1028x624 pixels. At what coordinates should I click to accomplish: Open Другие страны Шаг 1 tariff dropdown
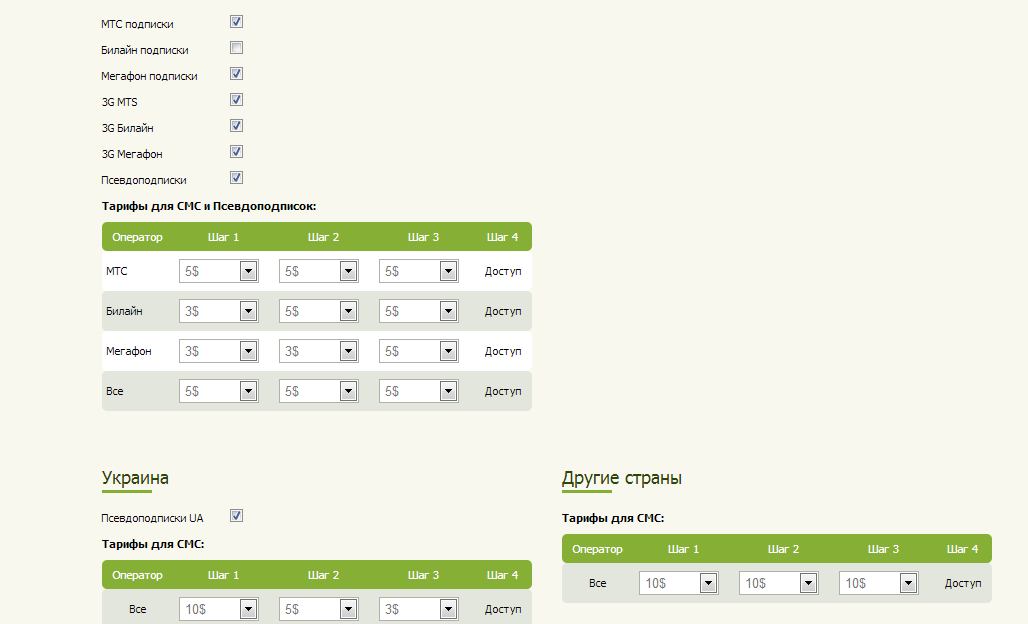coord(679,583)
